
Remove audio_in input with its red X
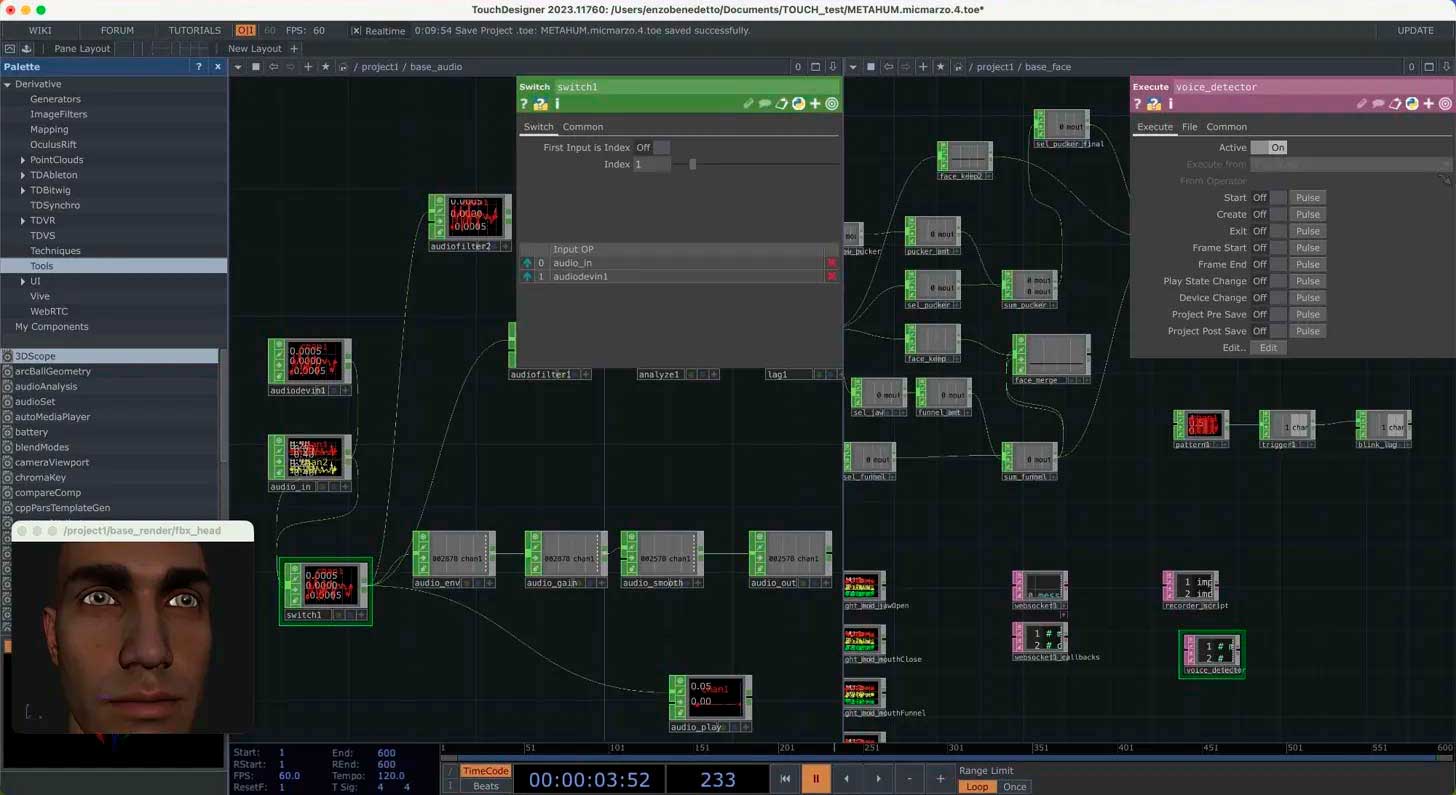[831, 263]
